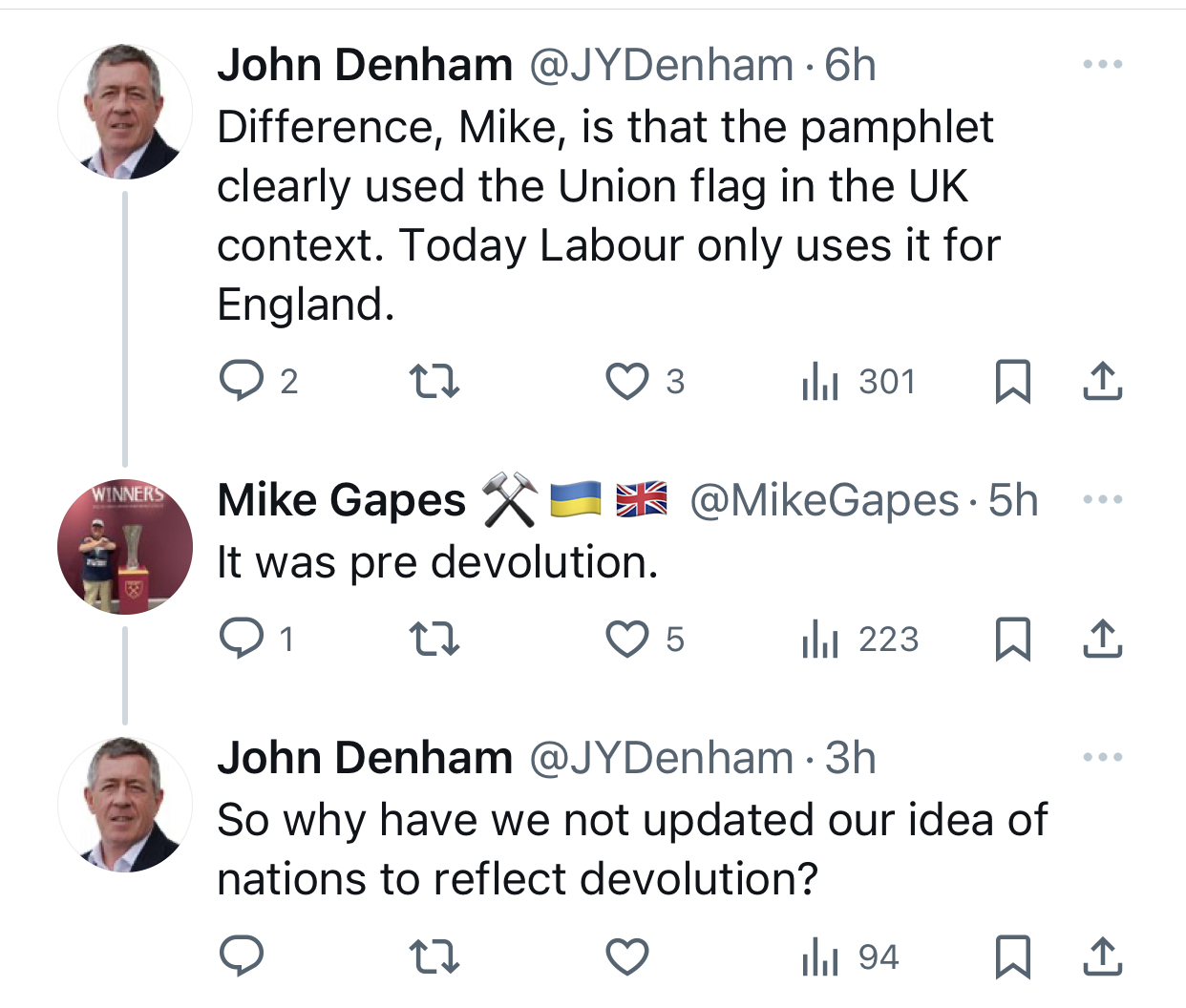Open more options for first tweet
Viewport: 1186px width, 1008px height.
(1102, 65)
